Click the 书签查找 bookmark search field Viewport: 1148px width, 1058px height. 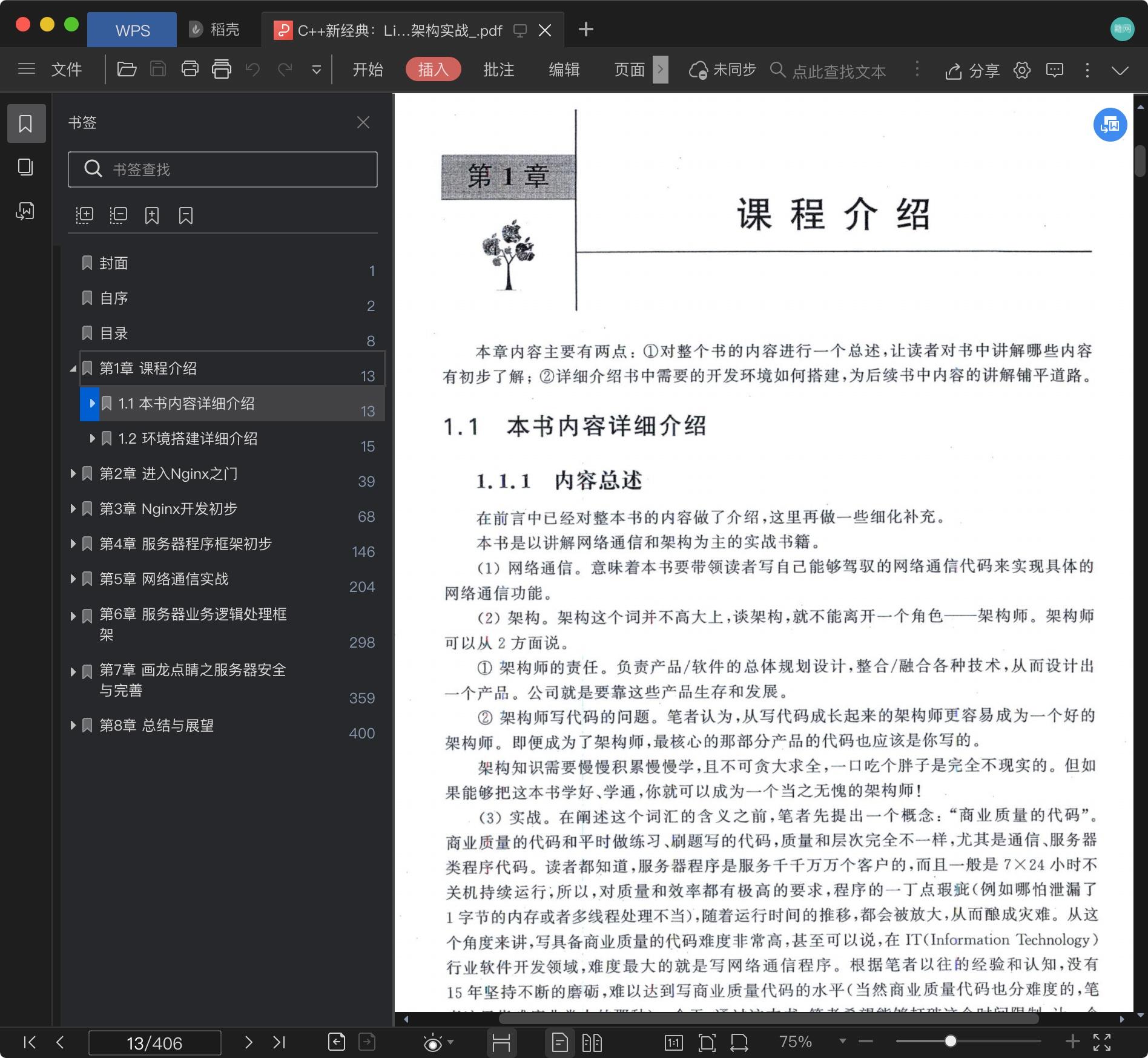point(223,169)
